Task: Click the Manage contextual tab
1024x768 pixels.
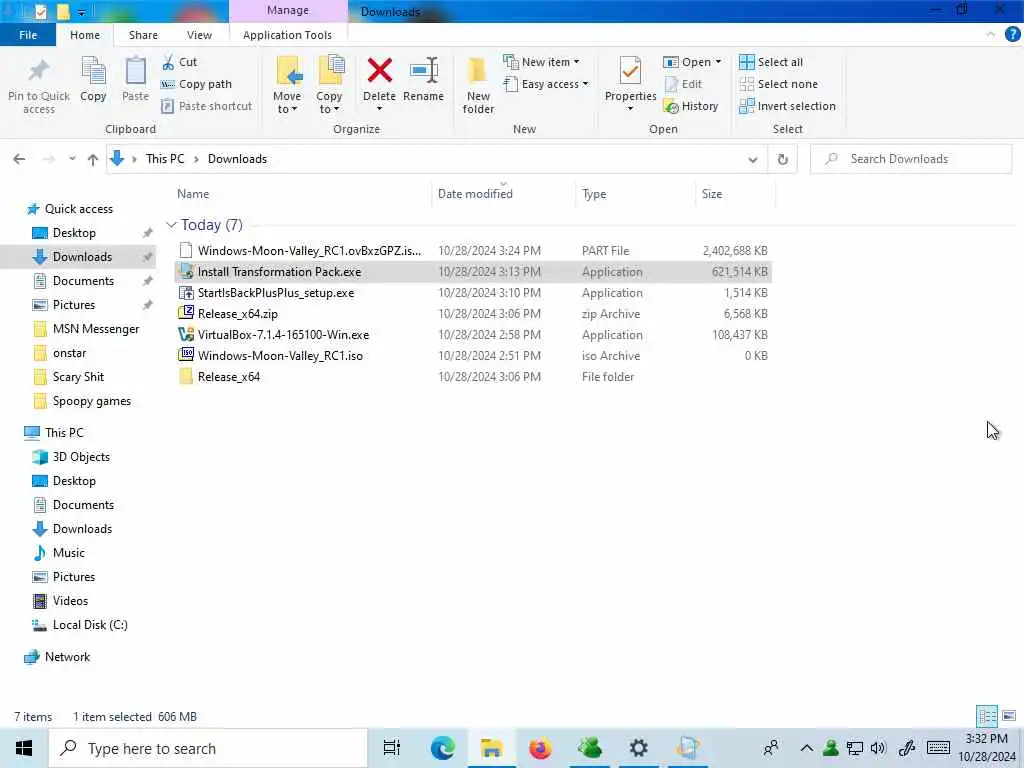Action: click(287, 10)
